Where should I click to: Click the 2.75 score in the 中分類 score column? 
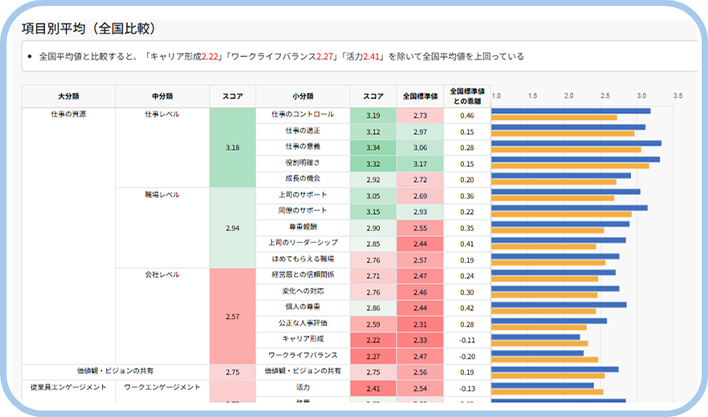pos(233,372)
